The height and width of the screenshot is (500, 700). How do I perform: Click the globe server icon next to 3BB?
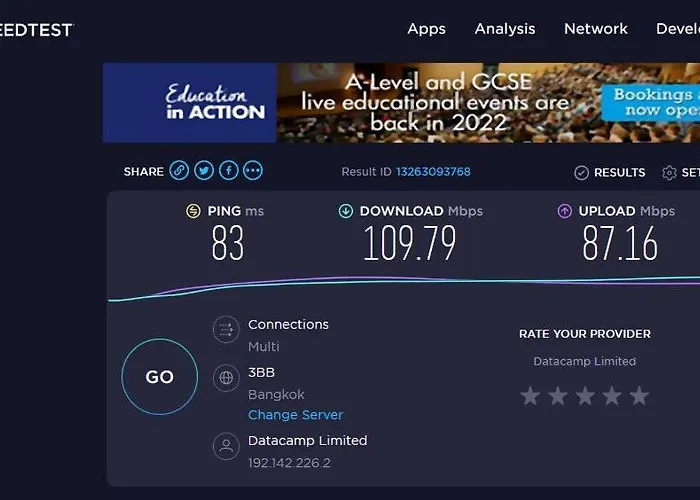[x=226, y=378]
